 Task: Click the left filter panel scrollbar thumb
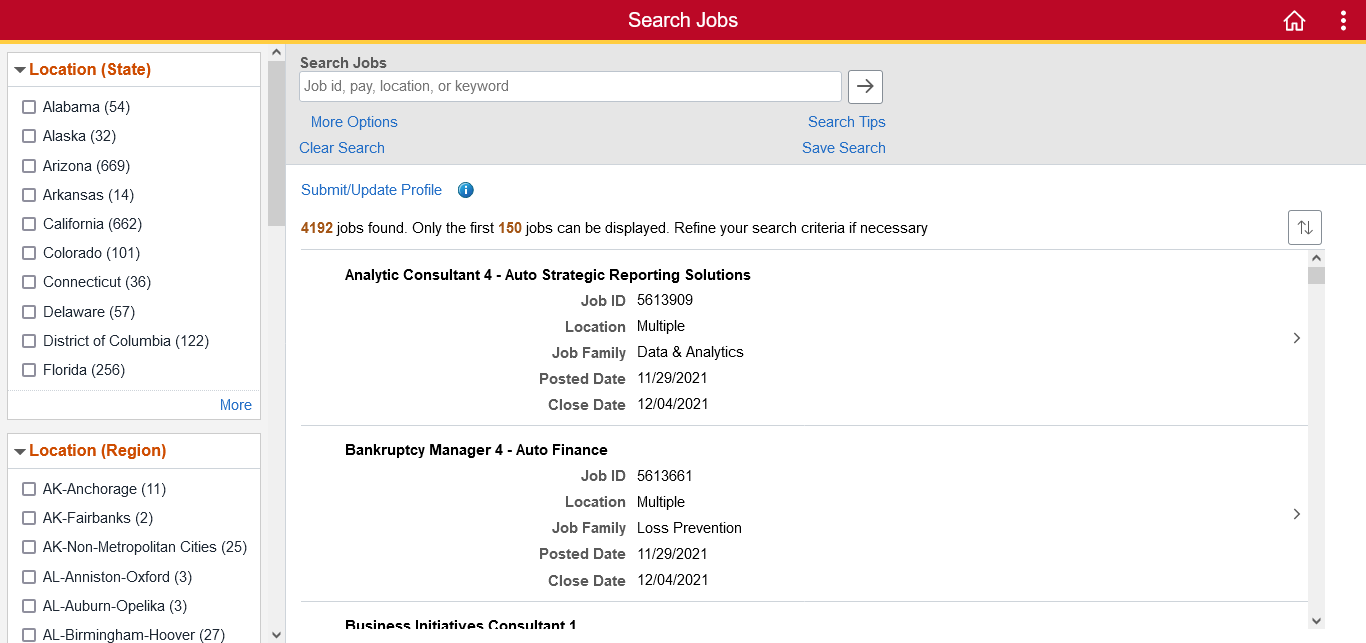tap(276, 143)
